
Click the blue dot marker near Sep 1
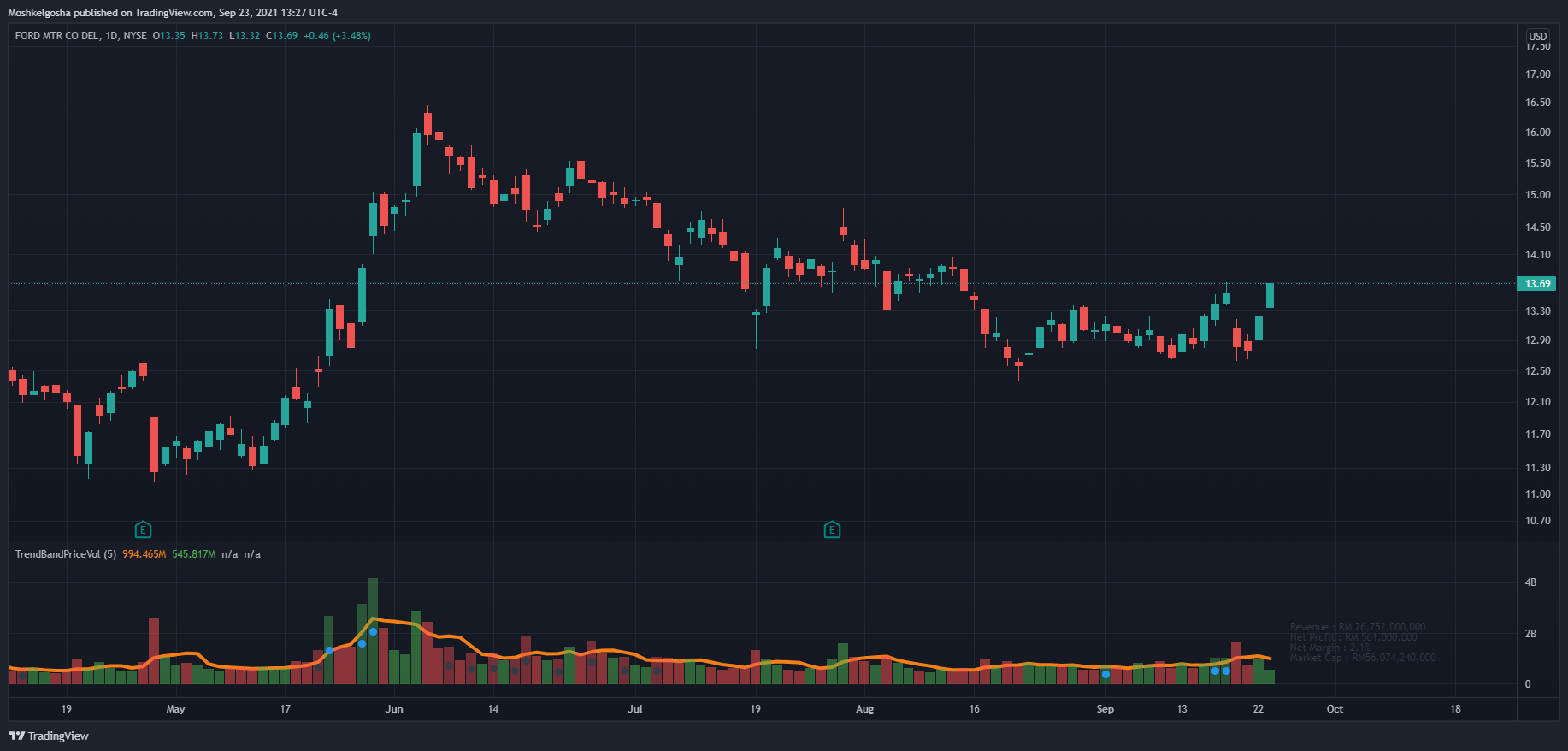click(1105, 675)
